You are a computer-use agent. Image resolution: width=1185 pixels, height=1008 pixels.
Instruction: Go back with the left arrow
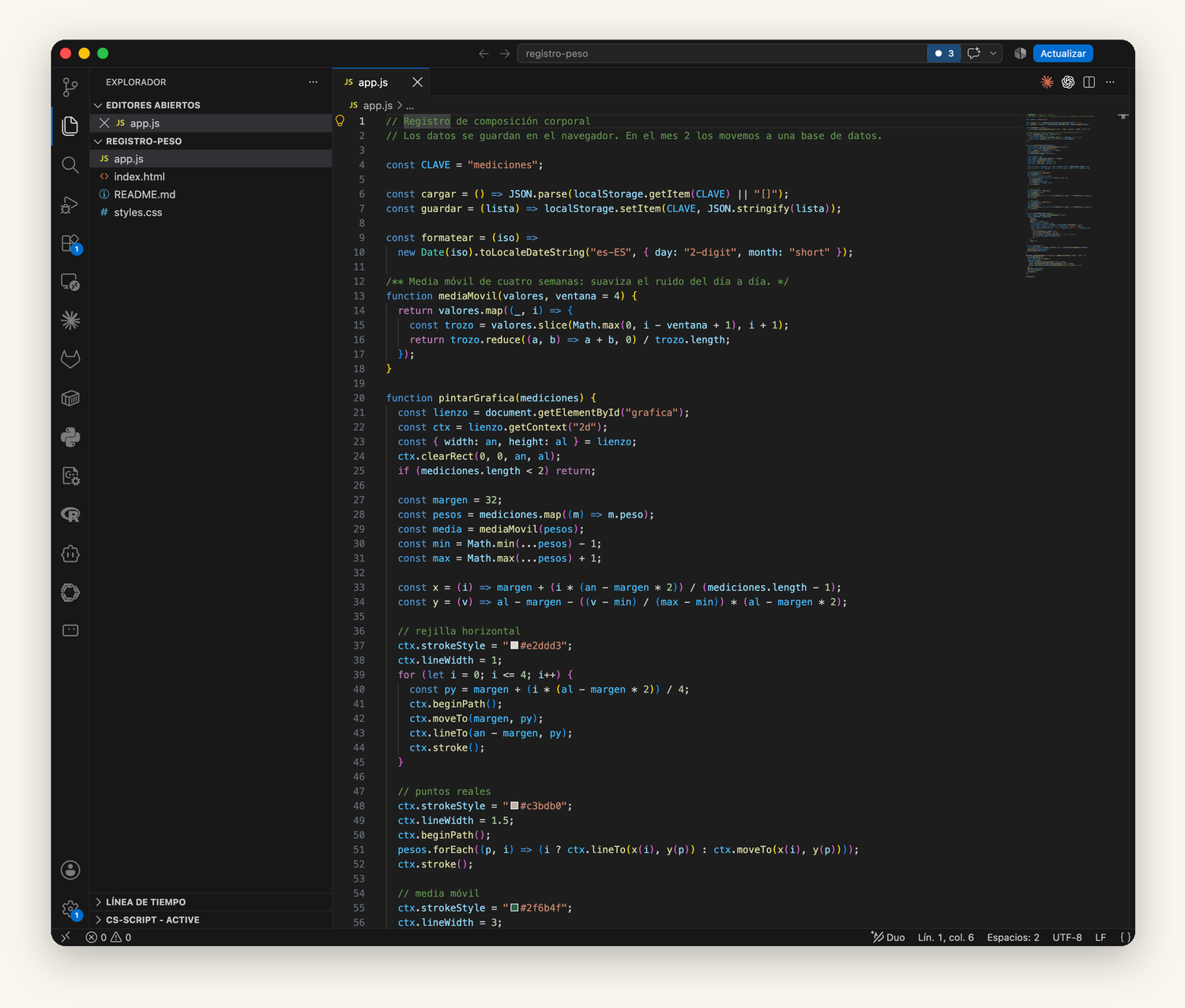pyautogui.click(x=483, y=53)
